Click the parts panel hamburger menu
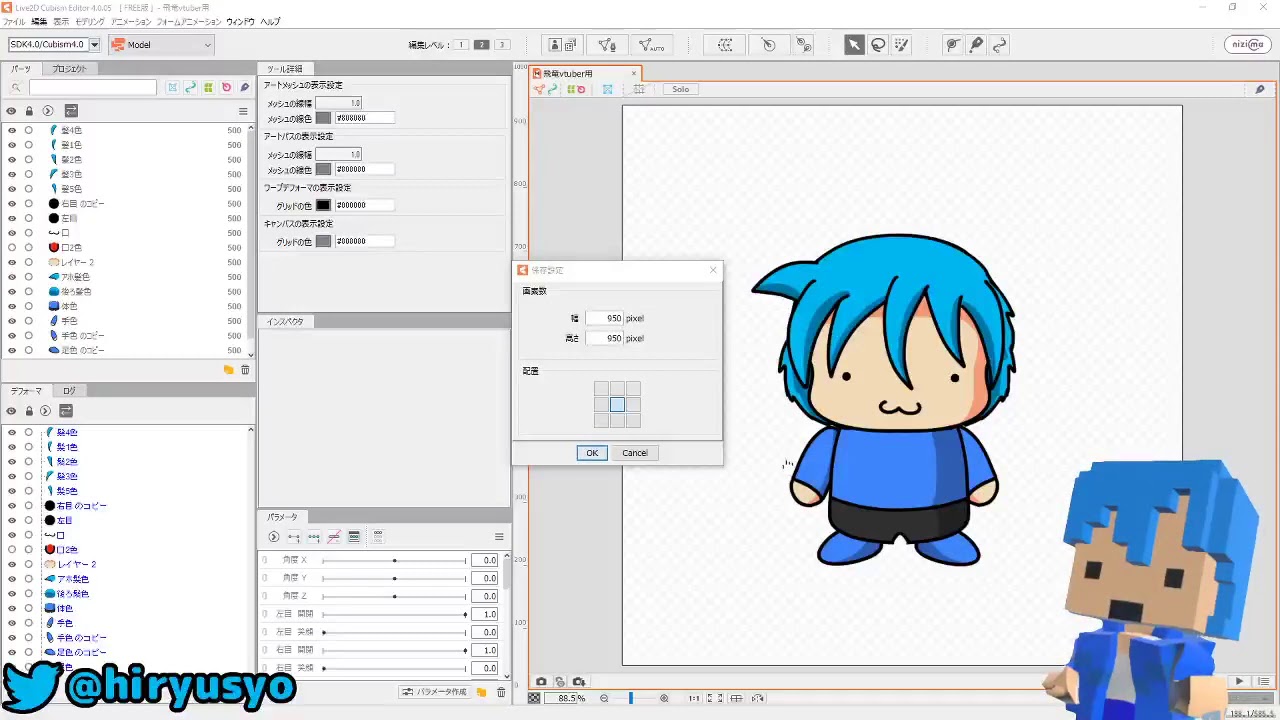1280x720 pixels. 243,111
